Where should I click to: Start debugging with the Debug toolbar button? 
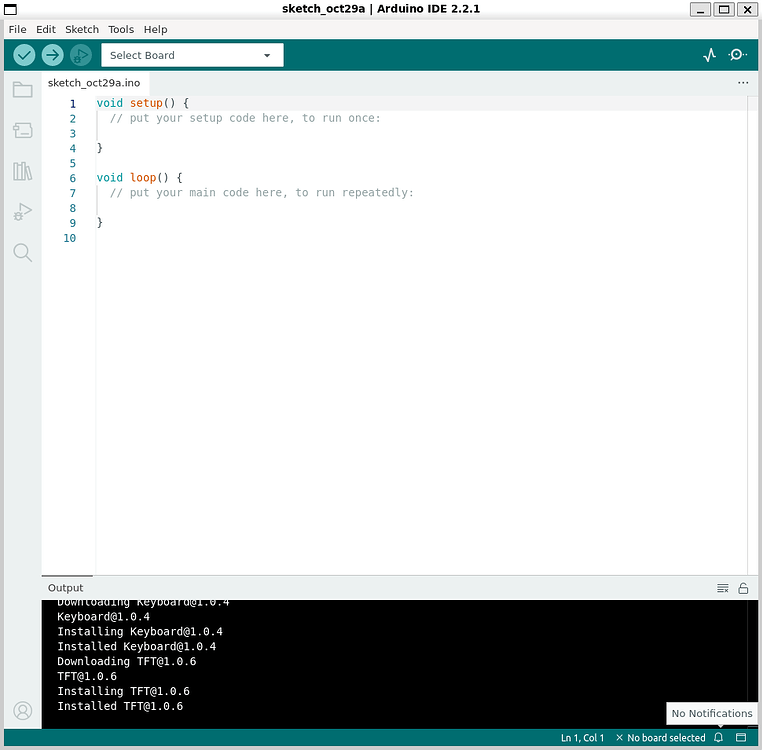click(81, 56)
